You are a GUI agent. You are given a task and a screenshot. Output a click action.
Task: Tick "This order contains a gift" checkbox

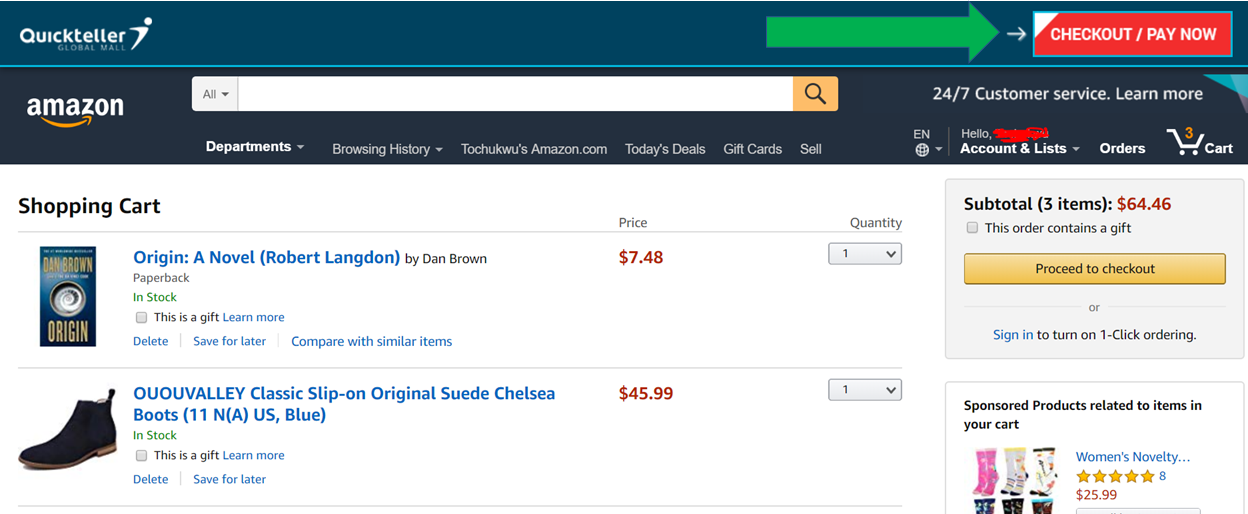point(972,228)
